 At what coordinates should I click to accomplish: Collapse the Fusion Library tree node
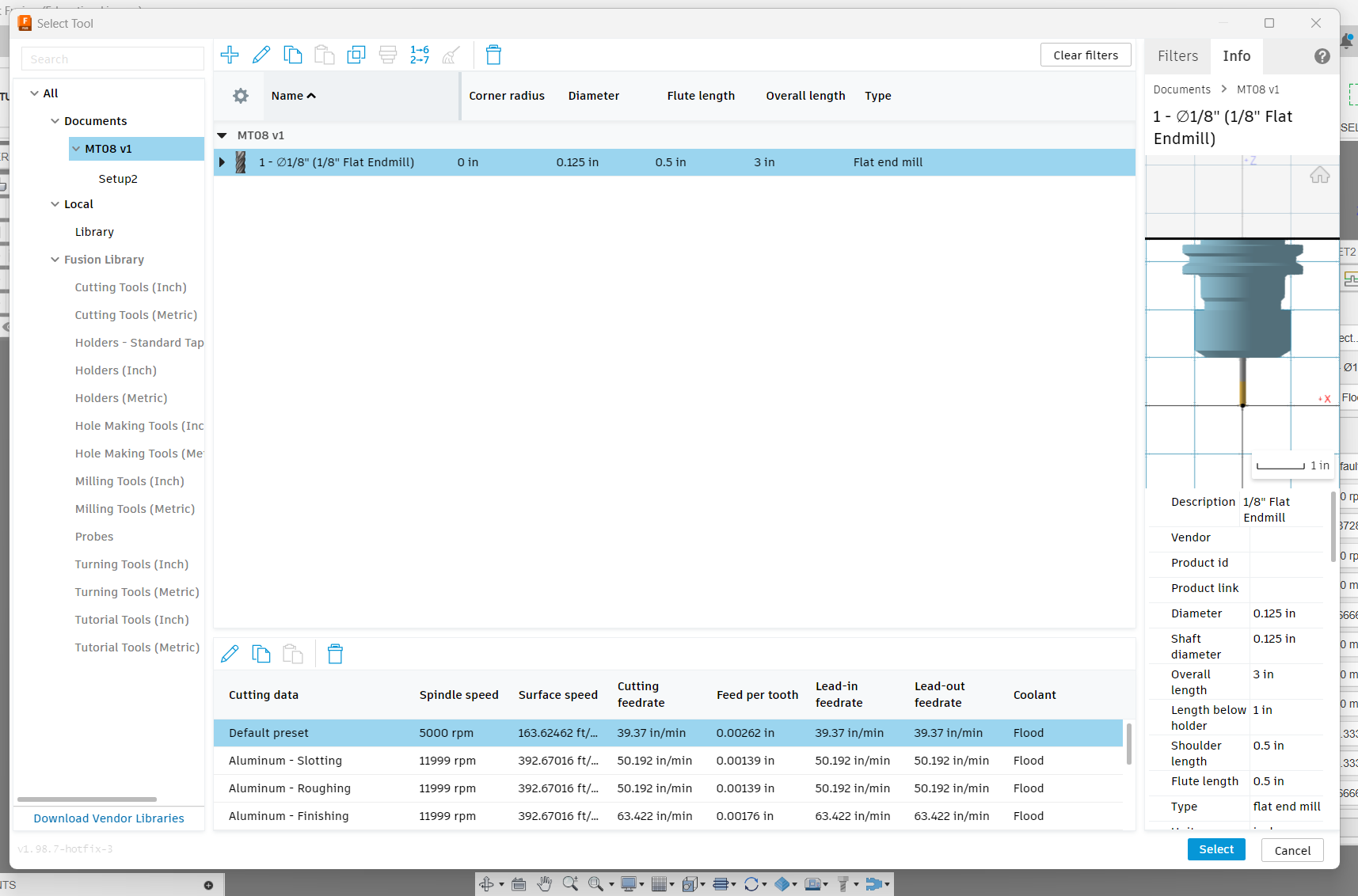pos(55,260)
